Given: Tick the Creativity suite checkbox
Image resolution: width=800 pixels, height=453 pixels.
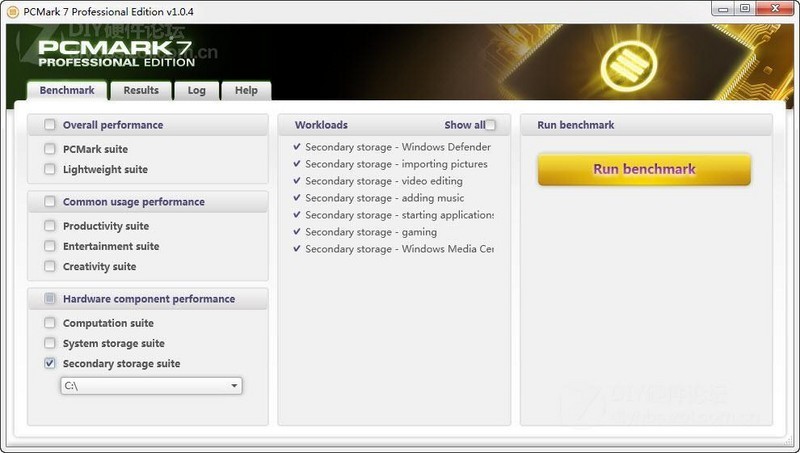Looking at the screenshot, I should pyautogui.click(x=49, y=266).
